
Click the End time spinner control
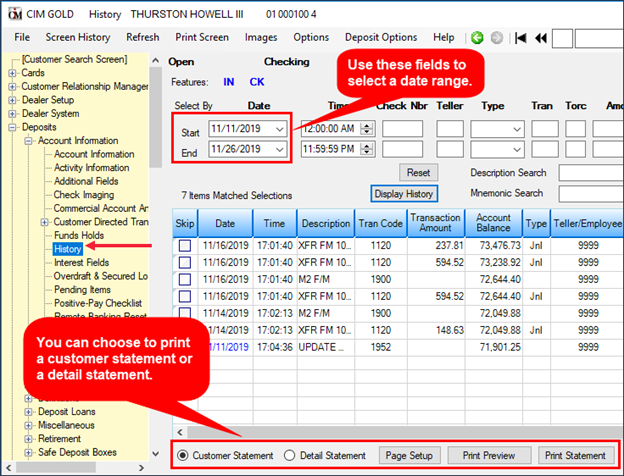(367, 149)
